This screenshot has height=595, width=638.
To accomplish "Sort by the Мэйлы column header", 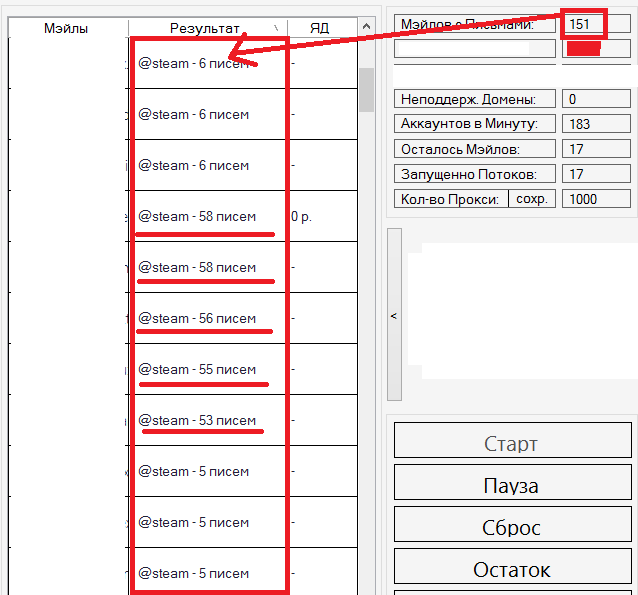I will click(x=67, y=28).
